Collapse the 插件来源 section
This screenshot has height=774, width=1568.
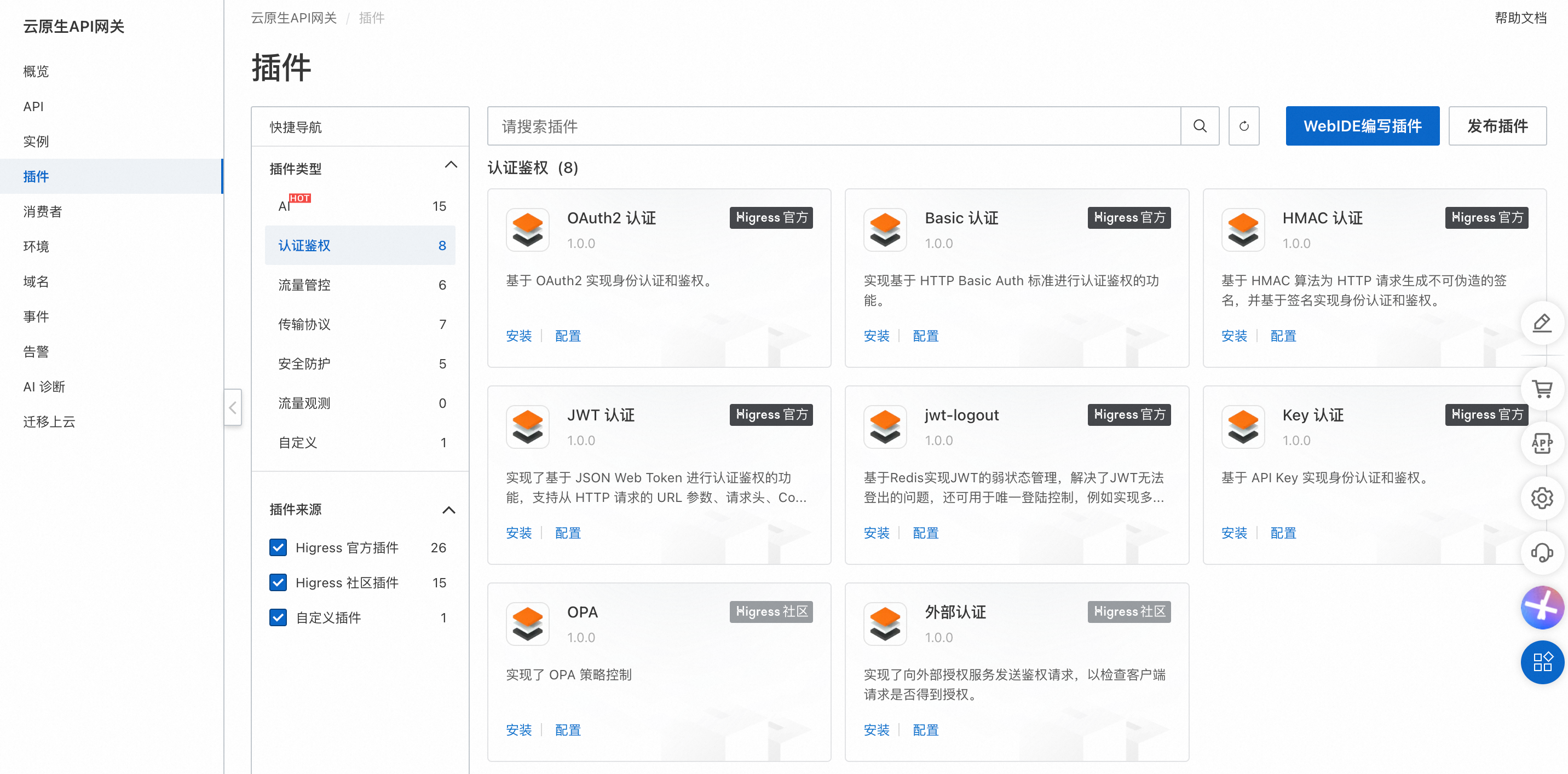[x=448, y=510]
